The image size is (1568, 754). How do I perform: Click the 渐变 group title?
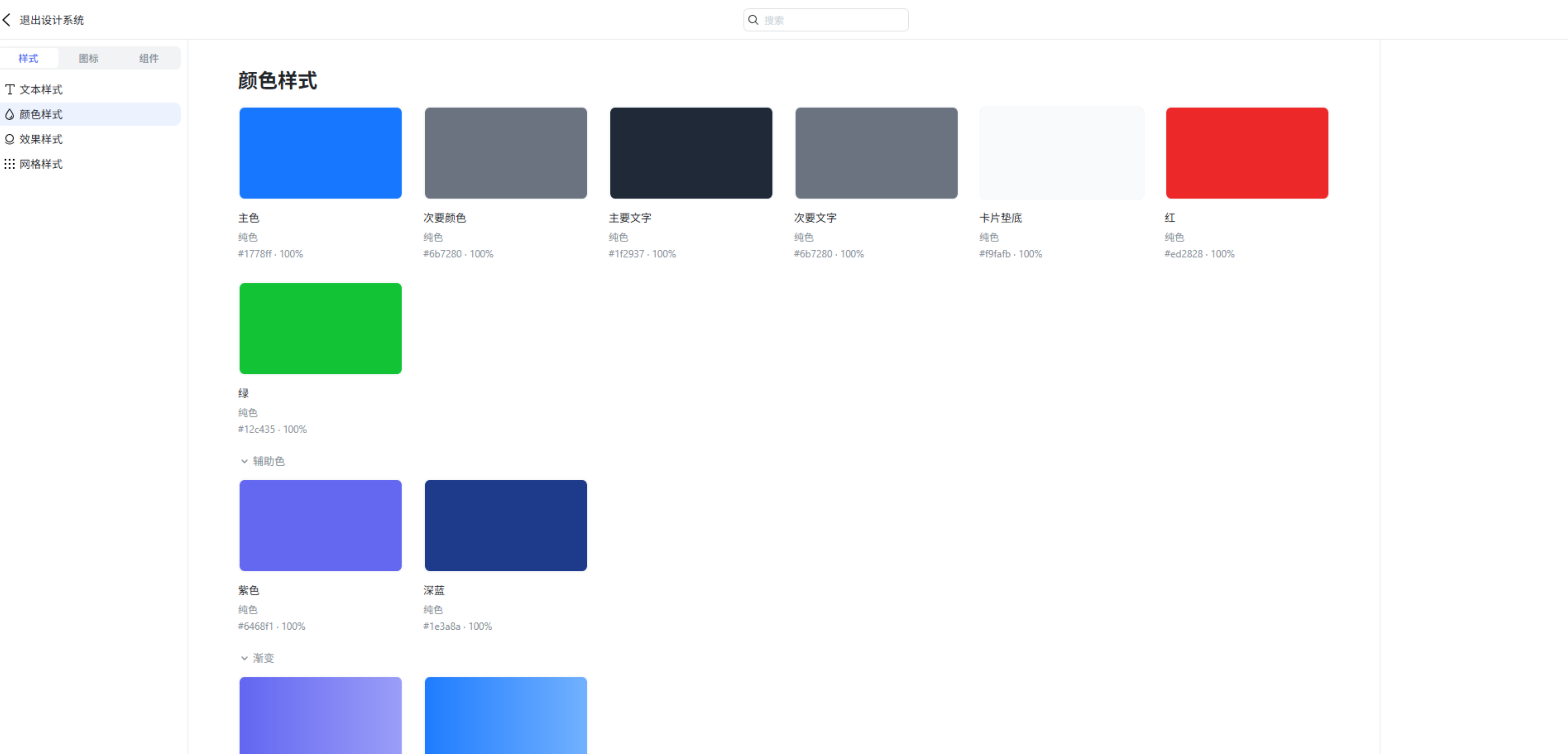(264, 658)
